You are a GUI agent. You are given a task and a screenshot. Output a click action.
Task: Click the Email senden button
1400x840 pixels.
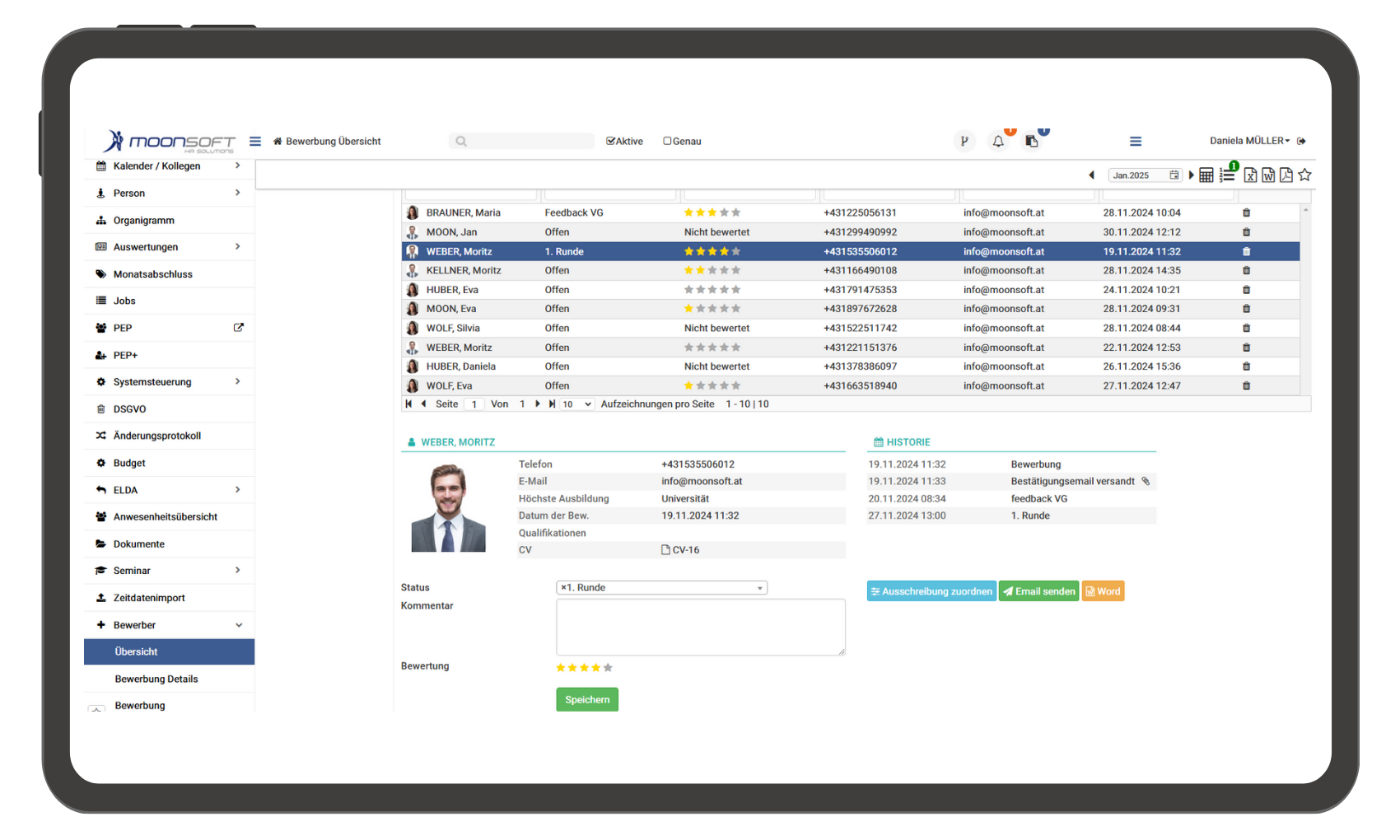coord(1038,591)
